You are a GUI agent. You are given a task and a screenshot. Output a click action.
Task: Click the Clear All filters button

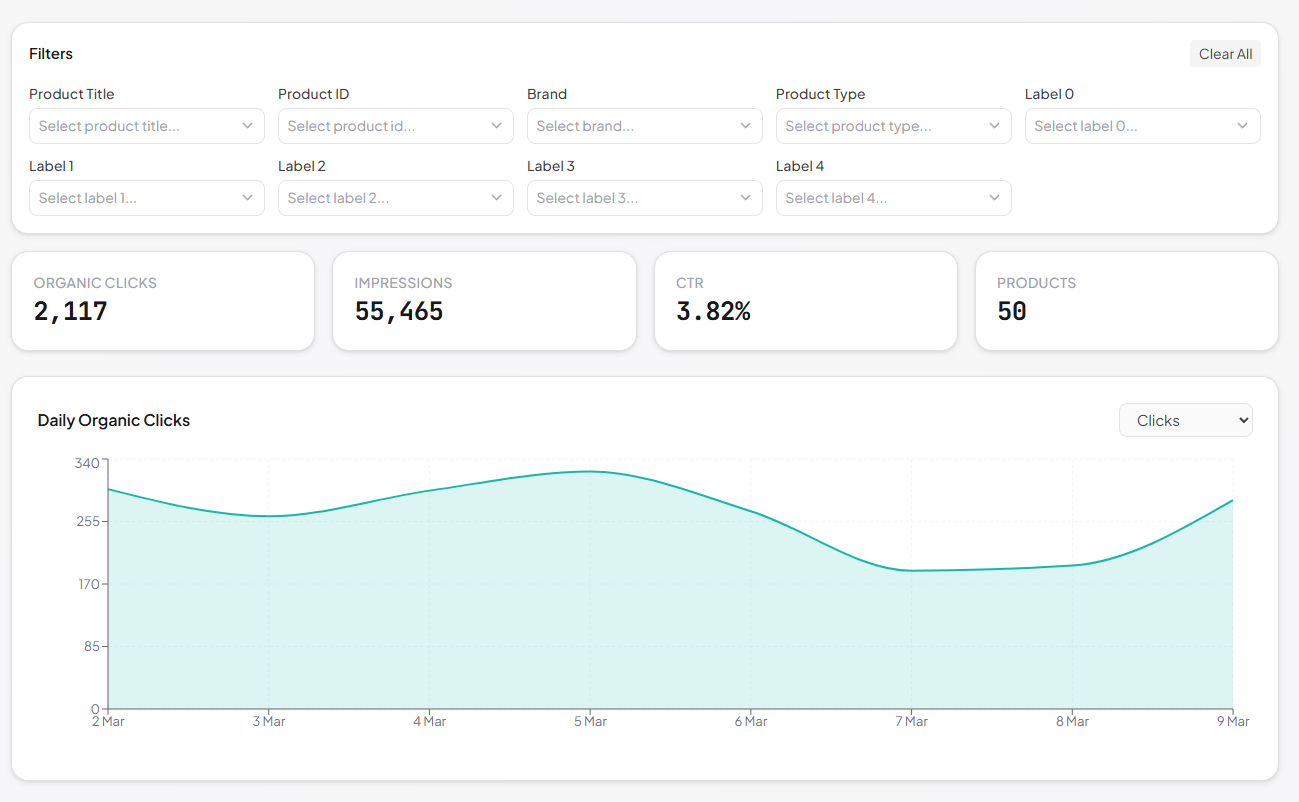tap(1225, 53)
